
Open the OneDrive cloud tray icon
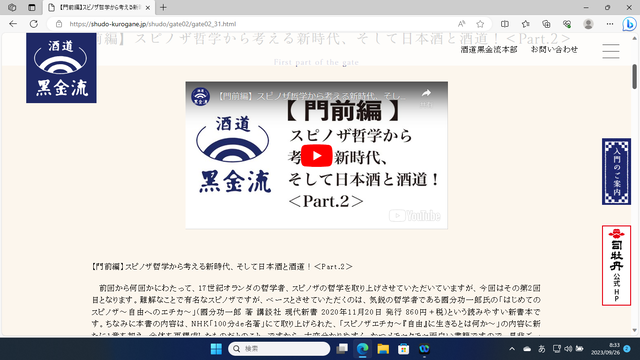click(527, 349)
